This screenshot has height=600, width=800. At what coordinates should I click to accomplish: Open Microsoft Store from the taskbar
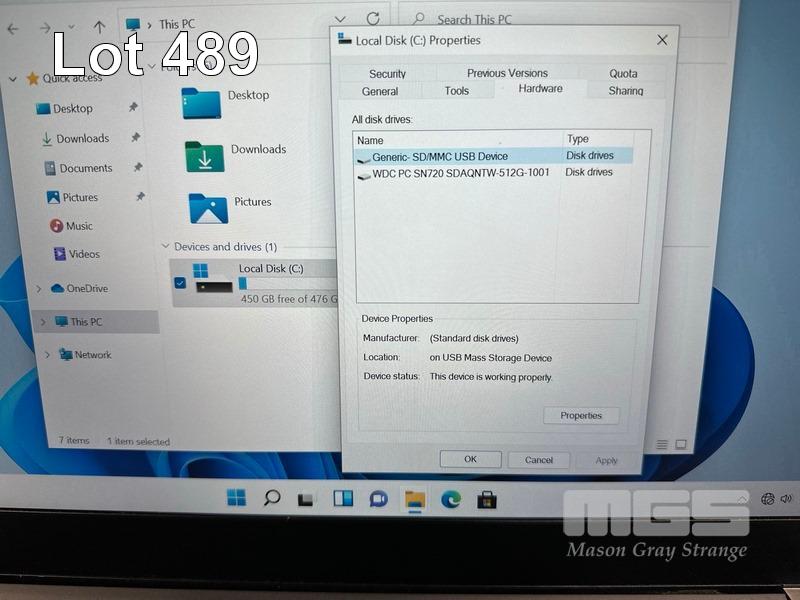(487, 499)
